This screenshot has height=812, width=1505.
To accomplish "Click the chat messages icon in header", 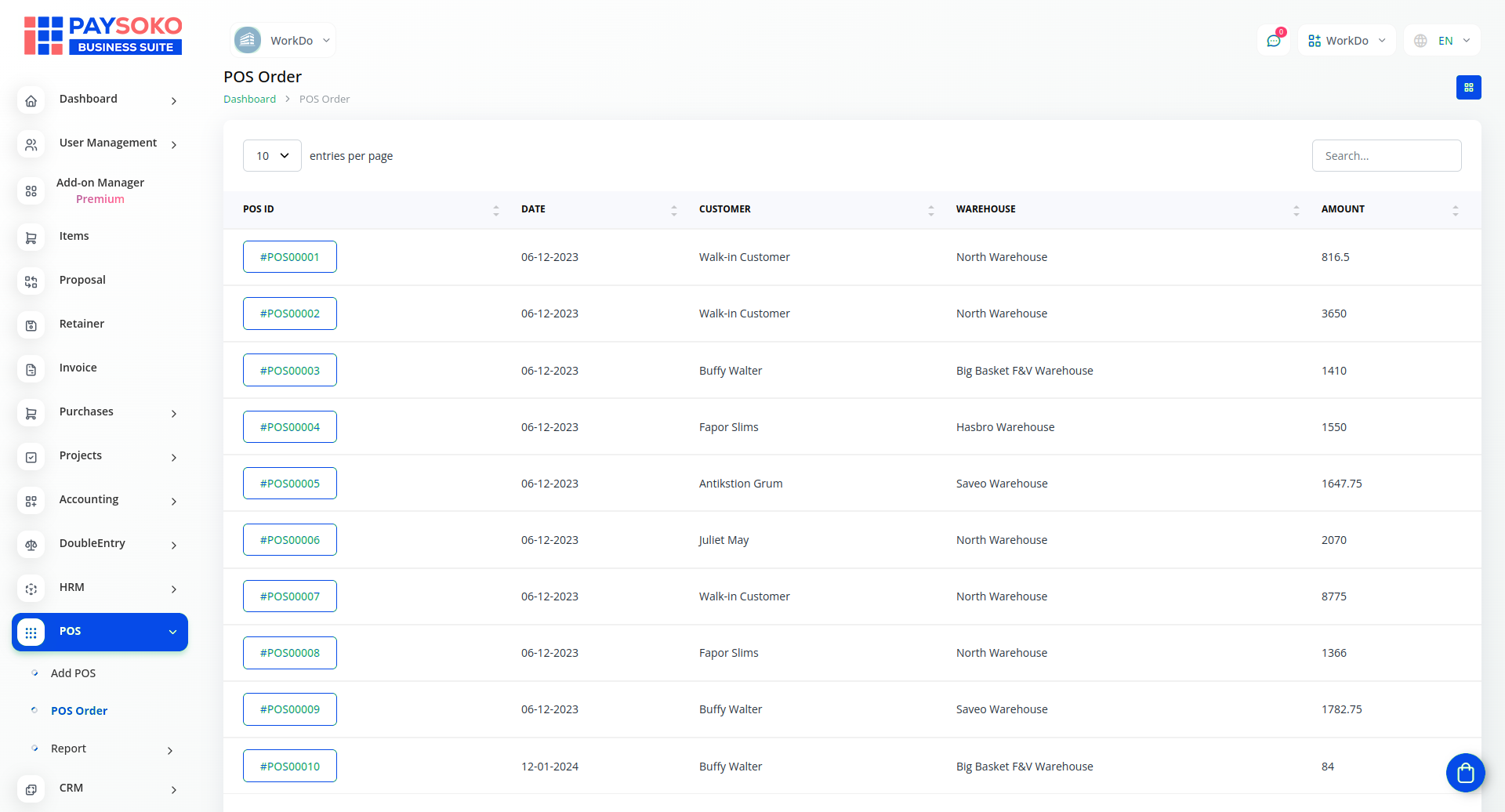I will [x=1273, y=41].
